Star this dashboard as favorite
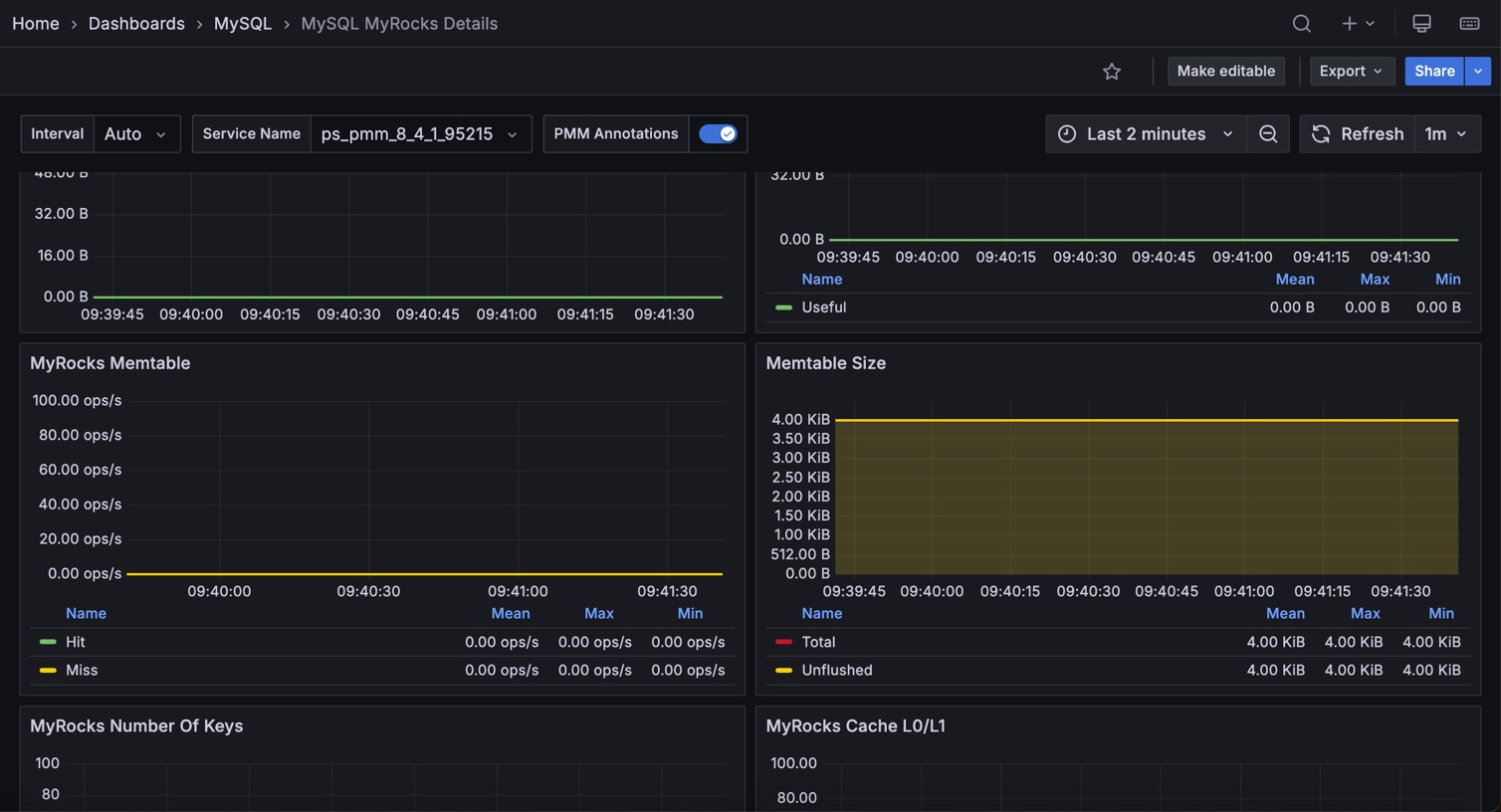The height and width of the screenshot is (812, 1501). click(1112, 72)
